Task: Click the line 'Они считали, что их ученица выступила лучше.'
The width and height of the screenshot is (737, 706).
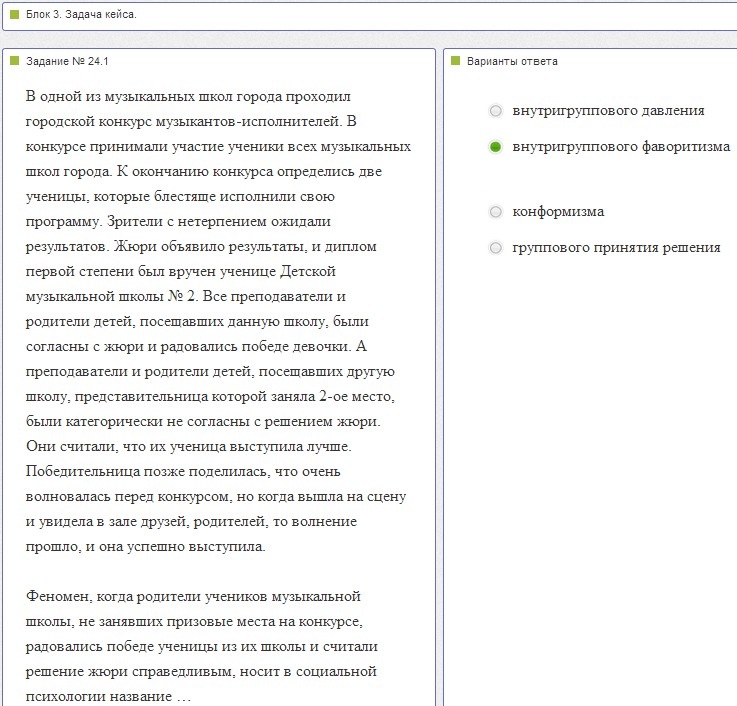Action: [x=188, y=447]
